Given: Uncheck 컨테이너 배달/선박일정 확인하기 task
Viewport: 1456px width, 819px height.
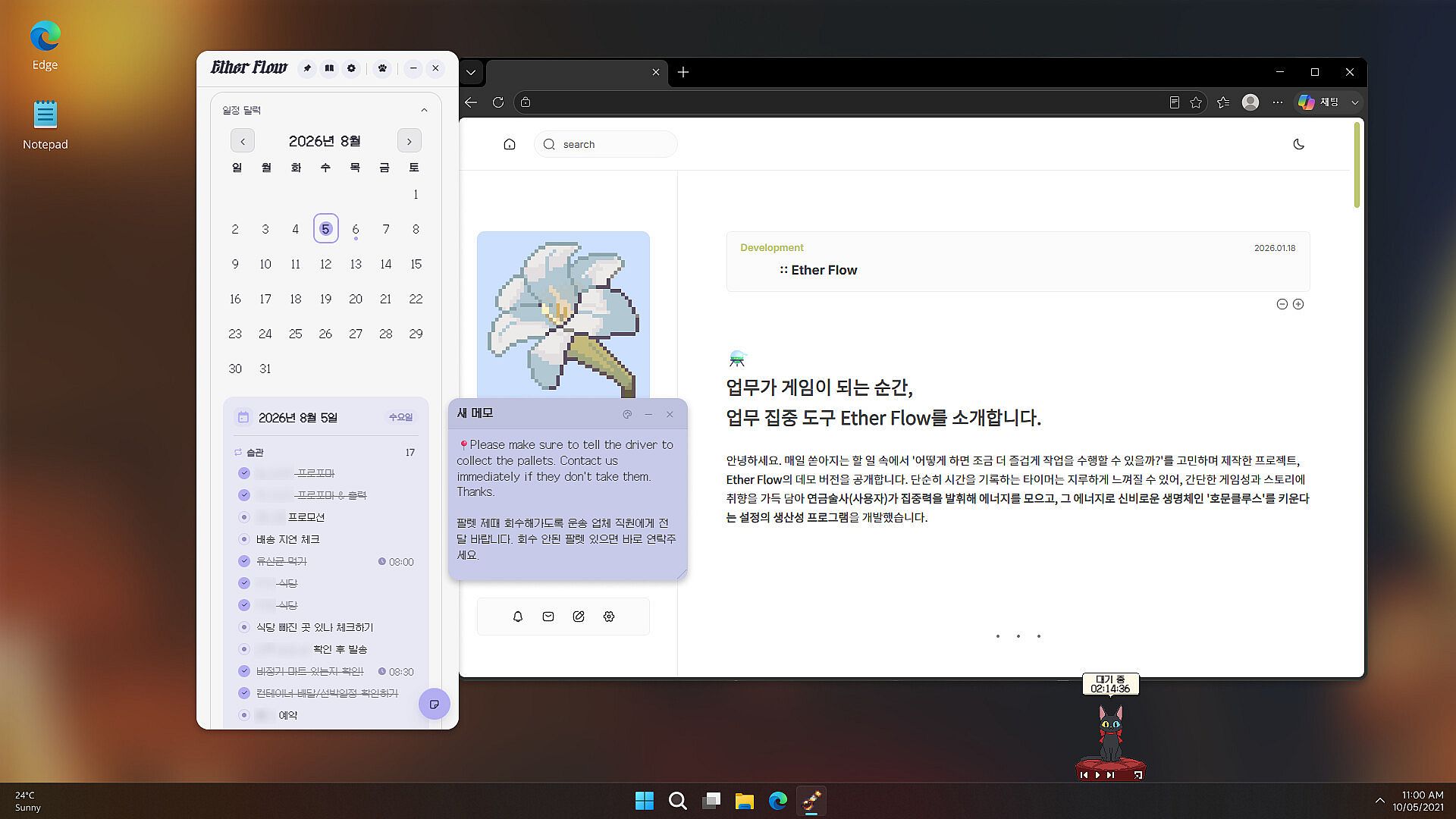Looking at the screenshot, I should pos(244,693).
